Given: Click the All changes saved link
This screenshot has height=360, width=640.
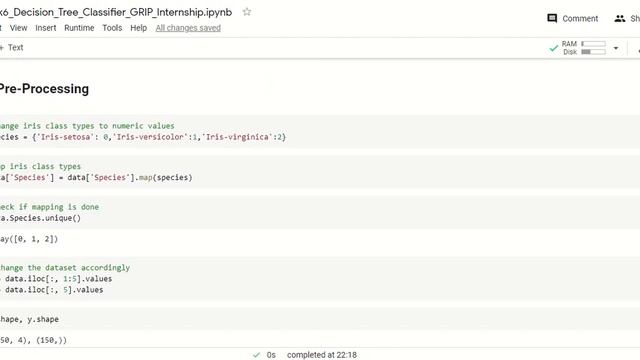Looking at the screenshot, I should tap(188, 28).
